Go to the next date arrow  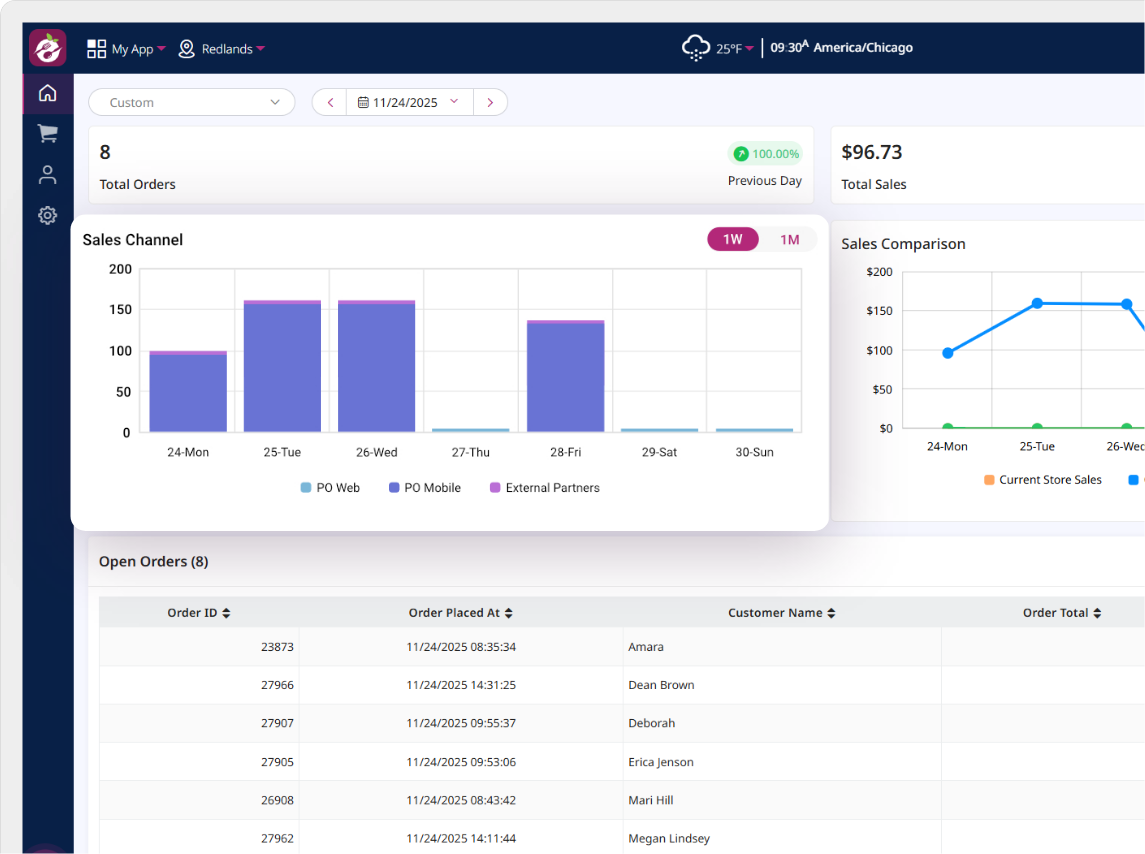(489, 102)
